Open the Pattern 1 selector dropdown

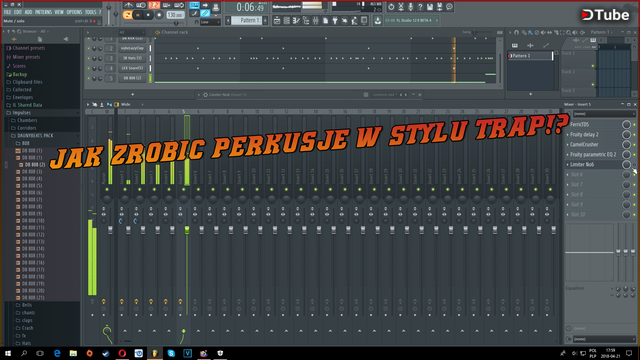pos(247,20)
